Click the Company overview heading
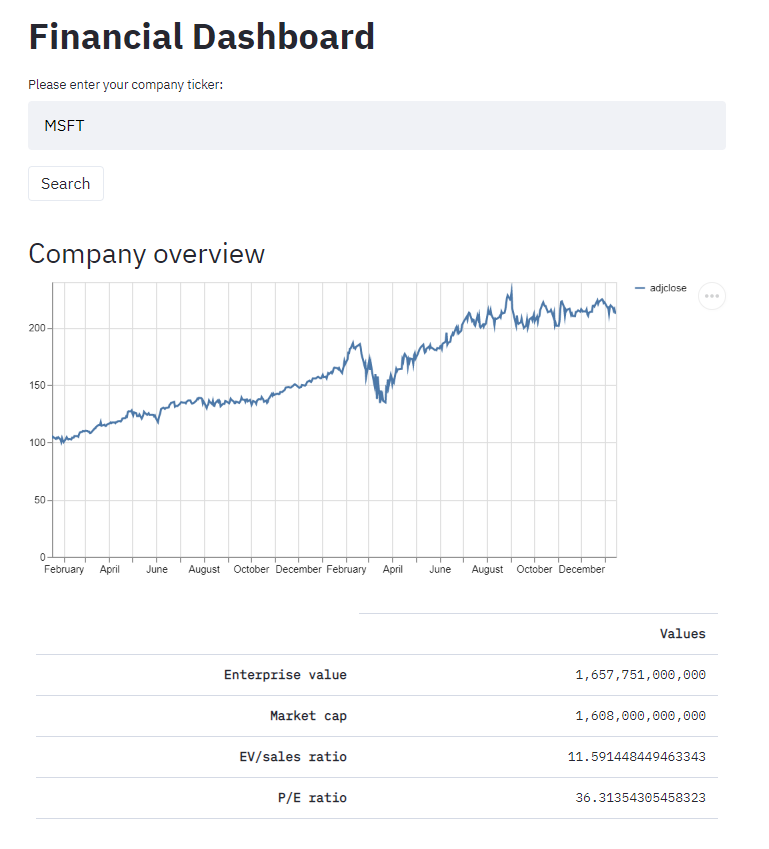 click(147, 255)
